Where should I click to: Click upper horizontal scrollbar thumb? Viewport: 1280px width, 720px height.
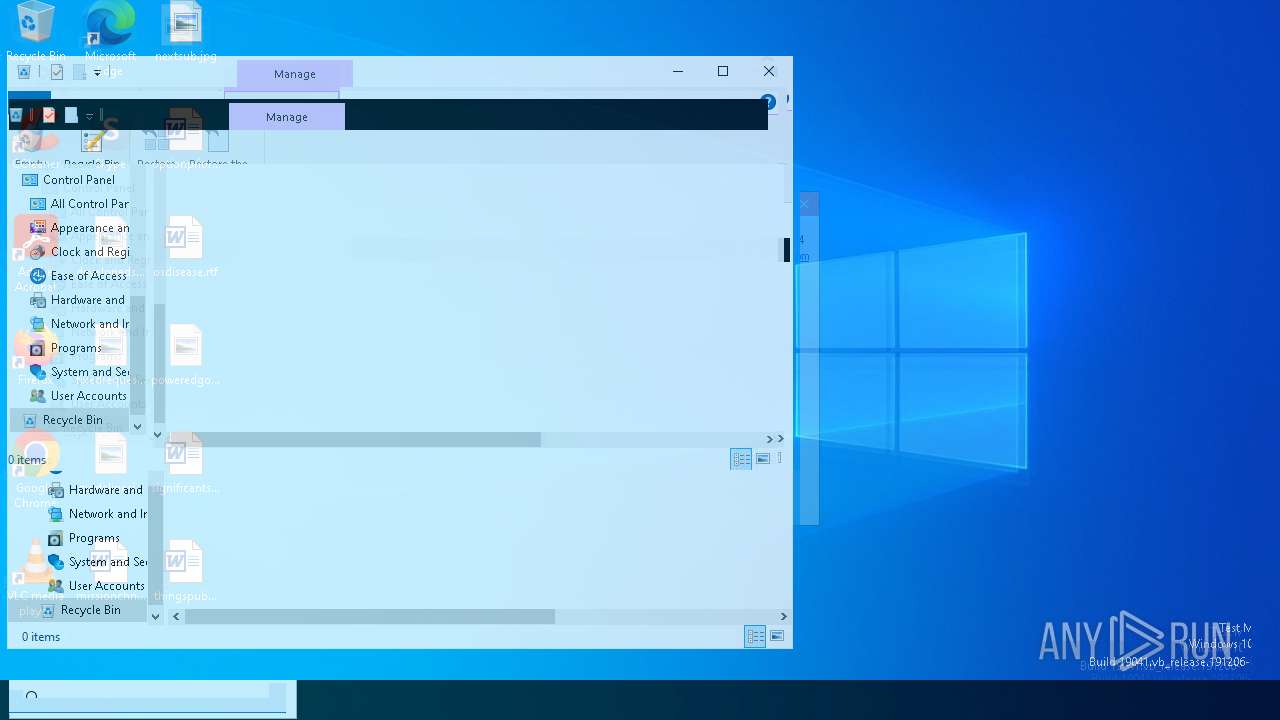(x=353, y=439)
